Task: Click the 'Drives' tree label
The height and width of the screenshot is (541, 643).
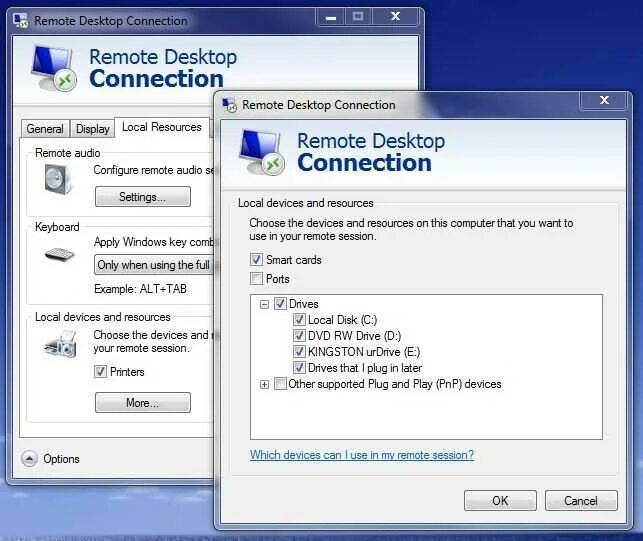Action: (x=303, y=304)
